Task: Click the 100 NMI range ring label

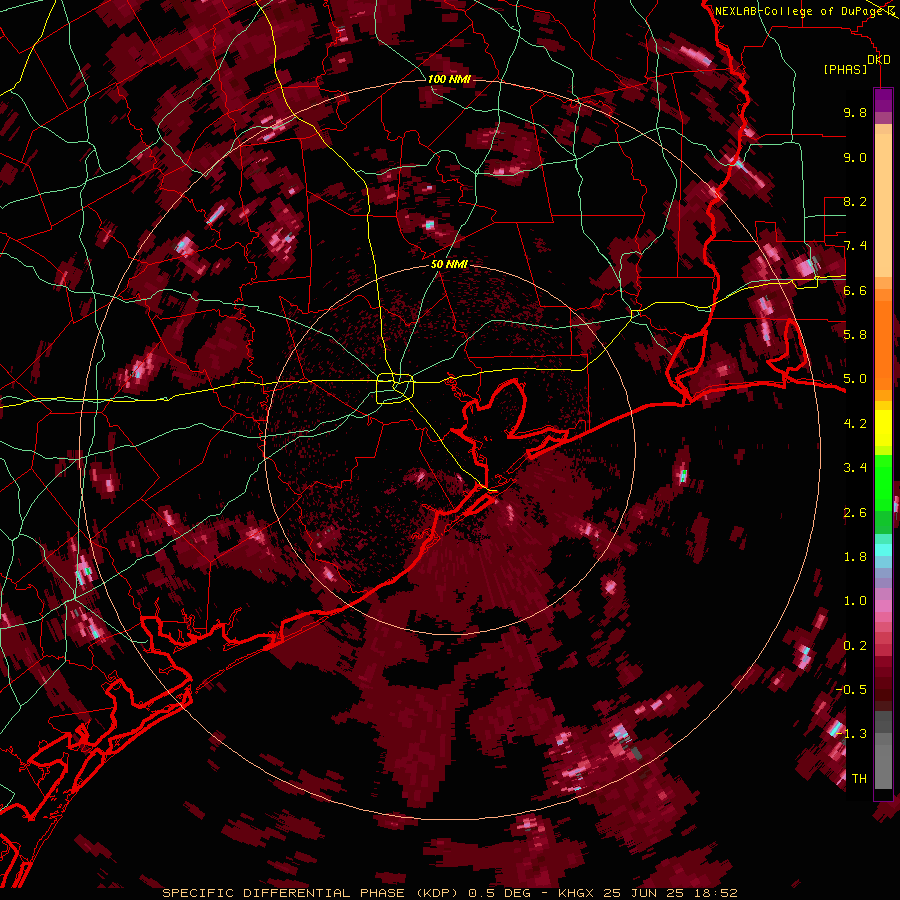Action: (x=449, y=79)
